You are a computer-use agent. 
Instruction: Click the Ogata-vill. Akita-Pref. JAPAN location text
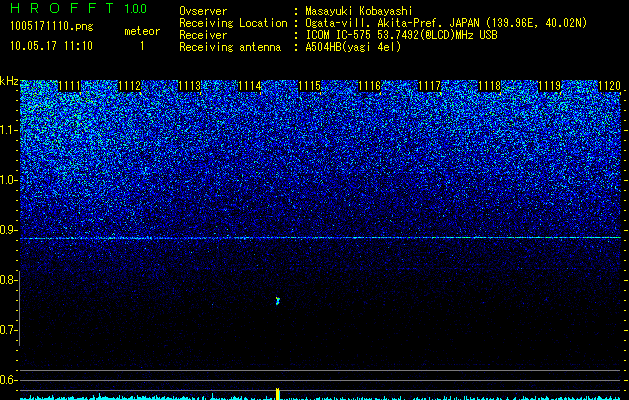(x=446, y=23)
